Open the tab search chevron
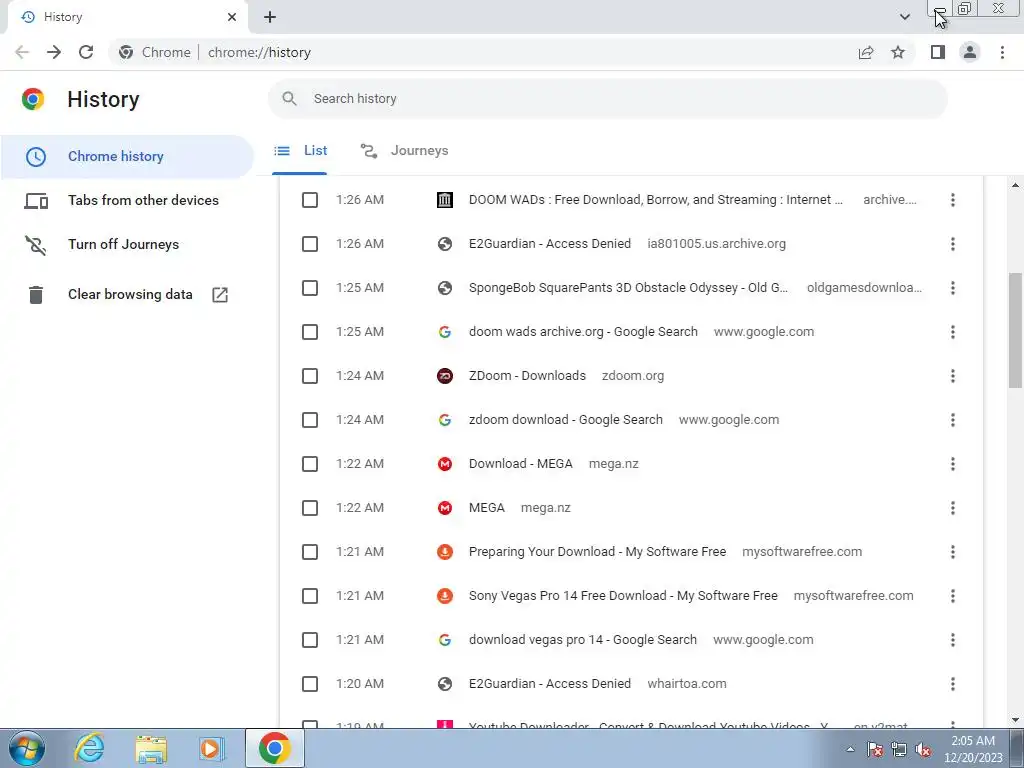The height and width of the screenshot is (768, 1024). point(904,17)
